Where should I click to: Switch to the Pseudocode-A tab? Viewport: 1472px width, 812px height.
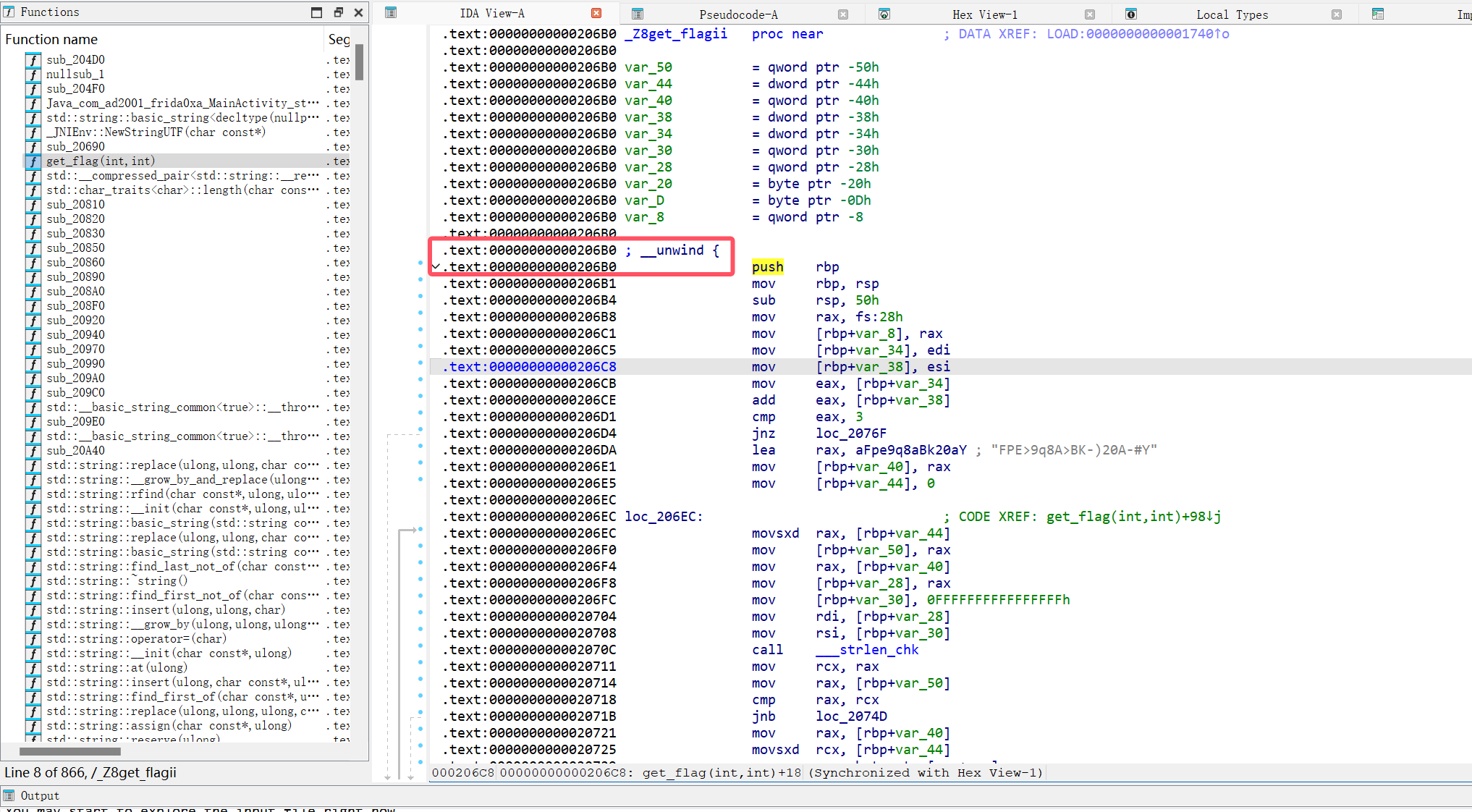[738, 14]
